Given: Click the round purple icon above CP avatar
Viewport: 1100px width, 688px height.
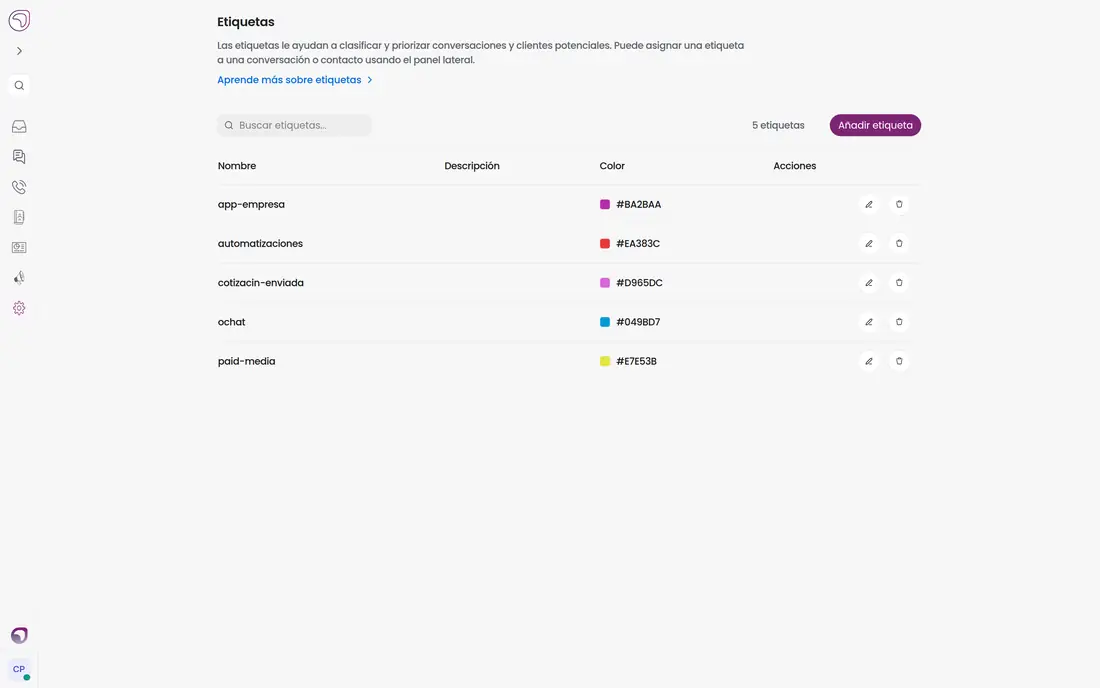Looking at the screenshot, I should (x=20, y=635).
